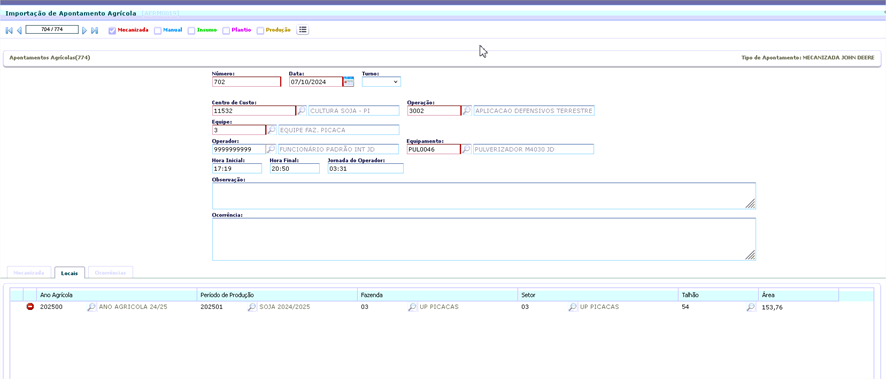Screen dimensions: 886x379
Task: Look up Talhão 54 in grid row
Action: click(750, 307)
